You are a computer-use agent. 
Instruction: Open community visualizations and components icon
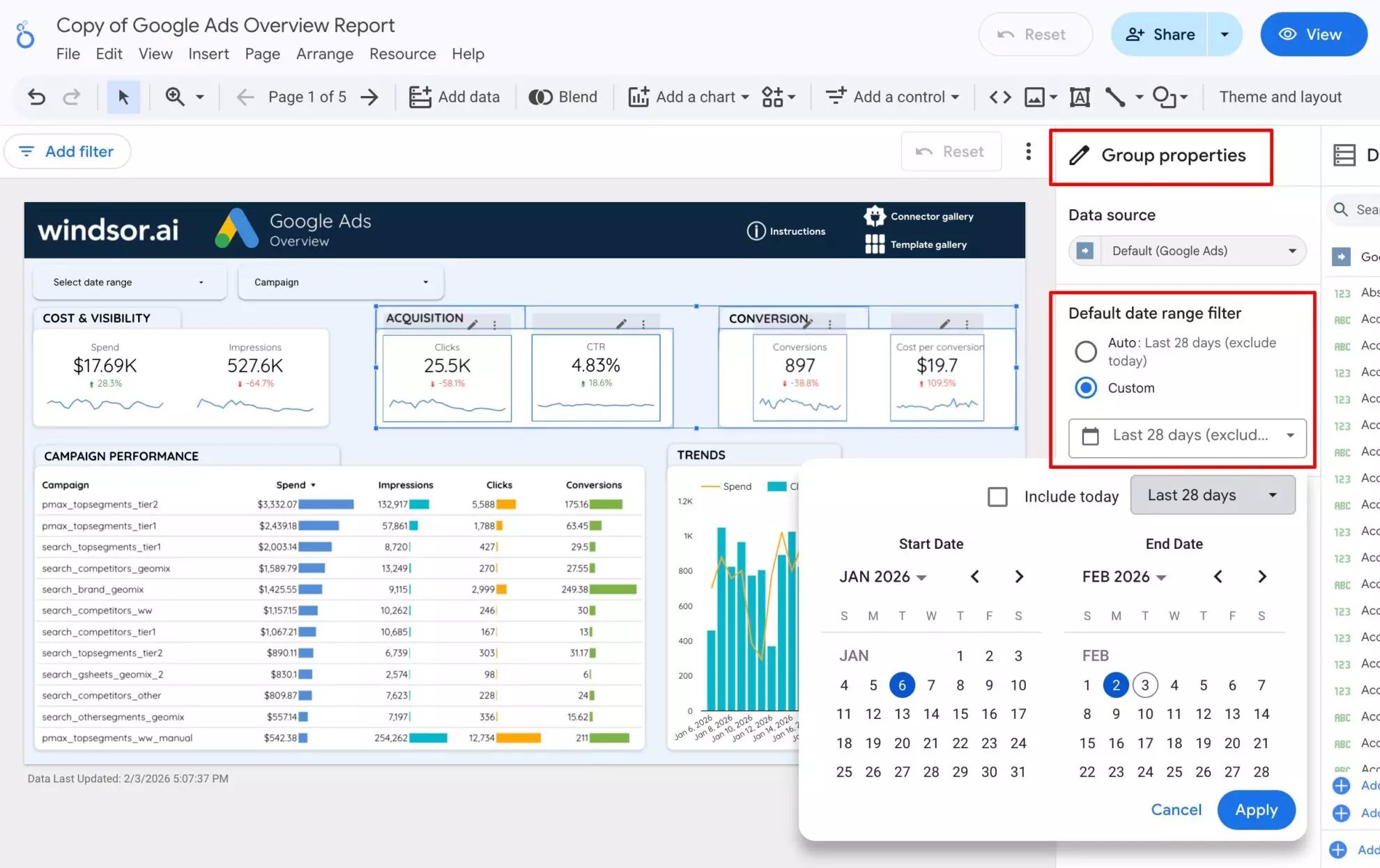[x=772, y=97]
